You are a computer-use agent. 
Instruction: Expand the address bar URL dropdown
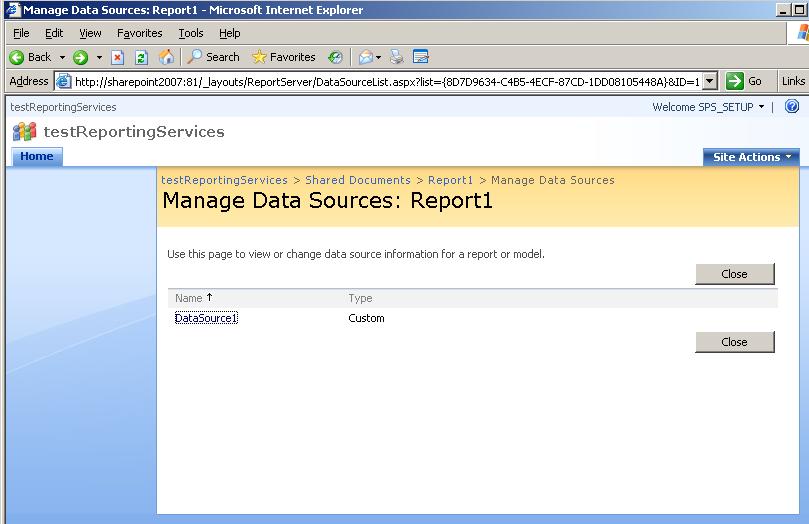(x=710, y=81)
